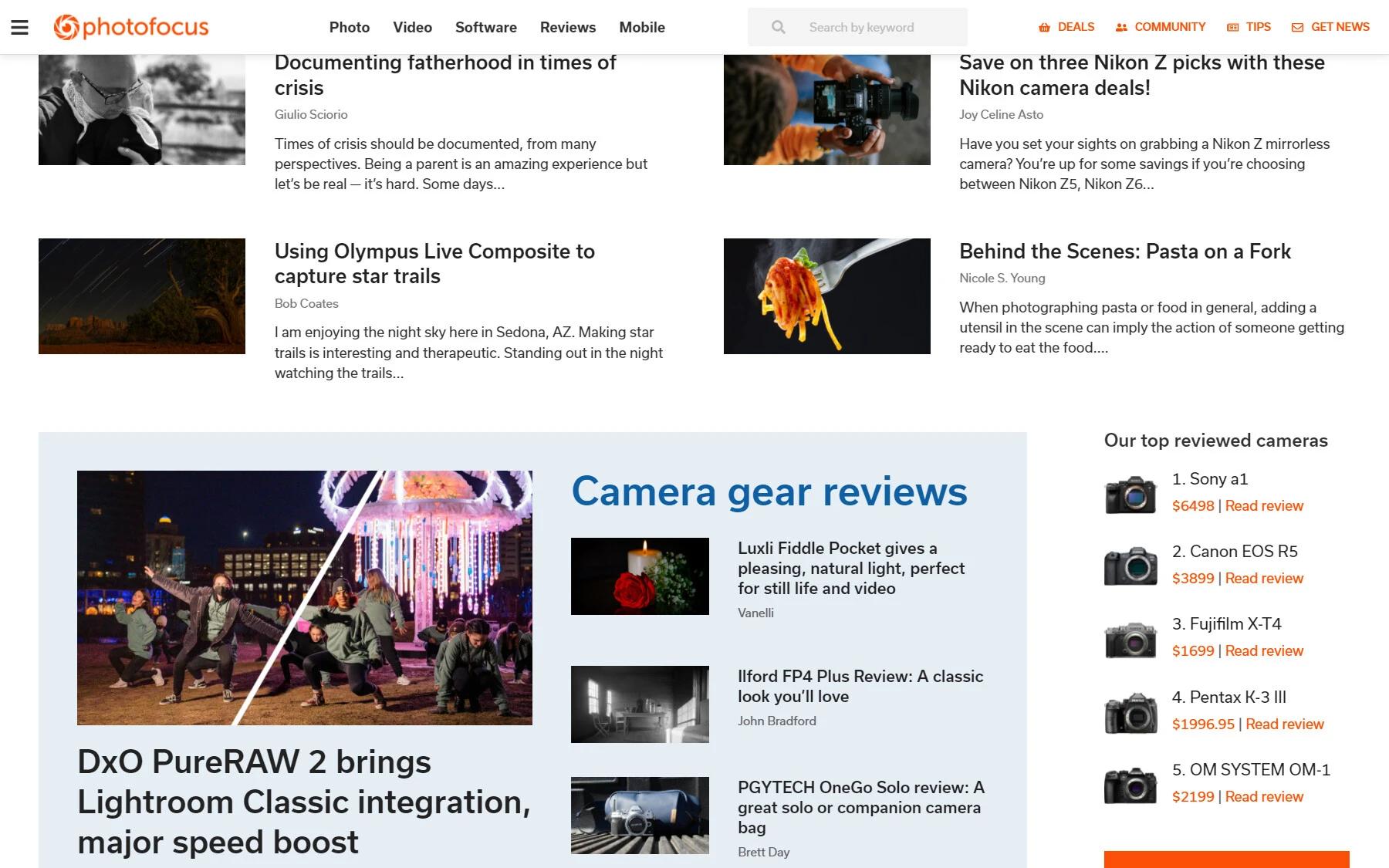Open fatherhood article black-and-white thumbnail
This screenshot has height=868, width=1389.
pyautogui.click(x=142, y=110)
